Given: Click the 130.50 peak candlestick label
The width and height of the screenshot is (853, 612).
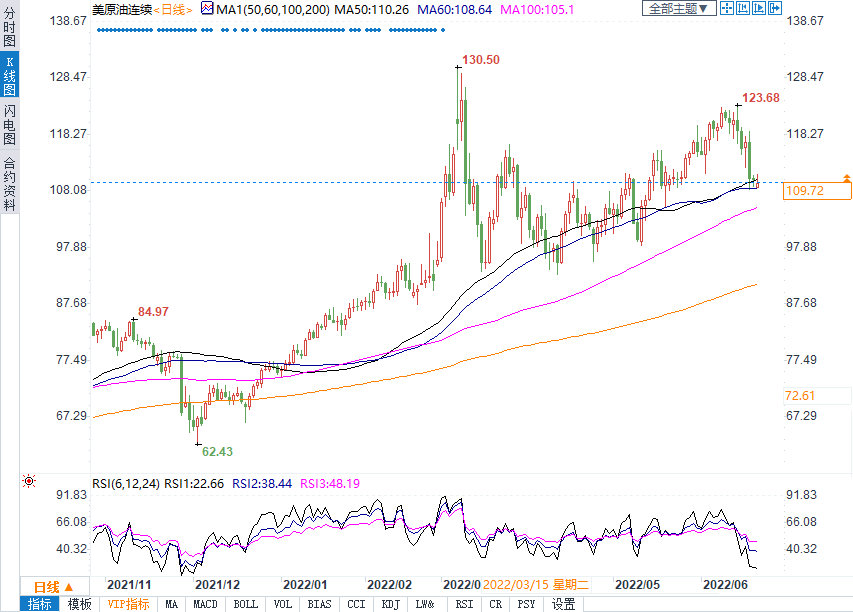Looking at the screenshot, I should [481, 60].
